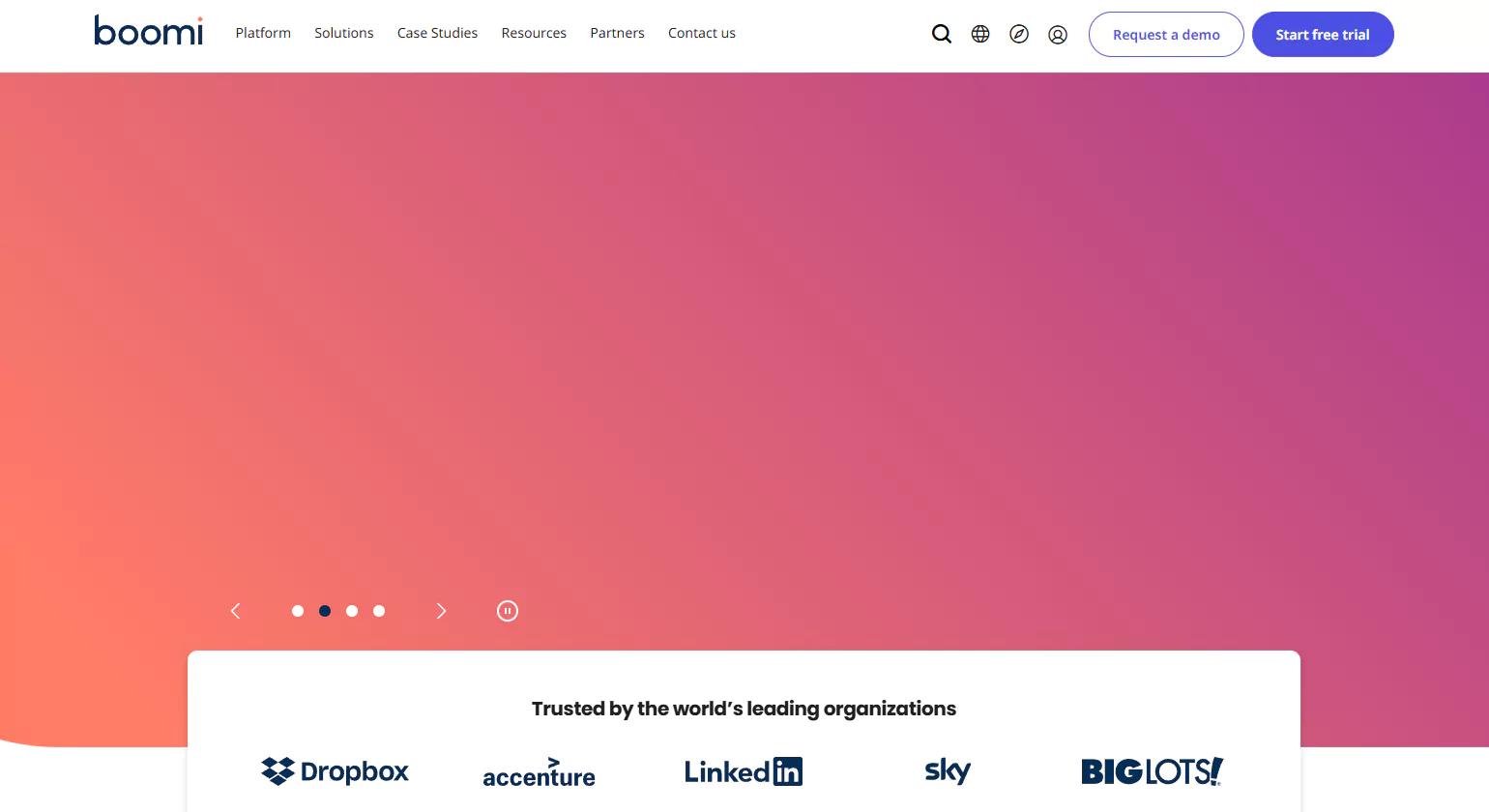Select the third carousel dot
Screen dimensions: 1489x812
[x=352, y=611]
